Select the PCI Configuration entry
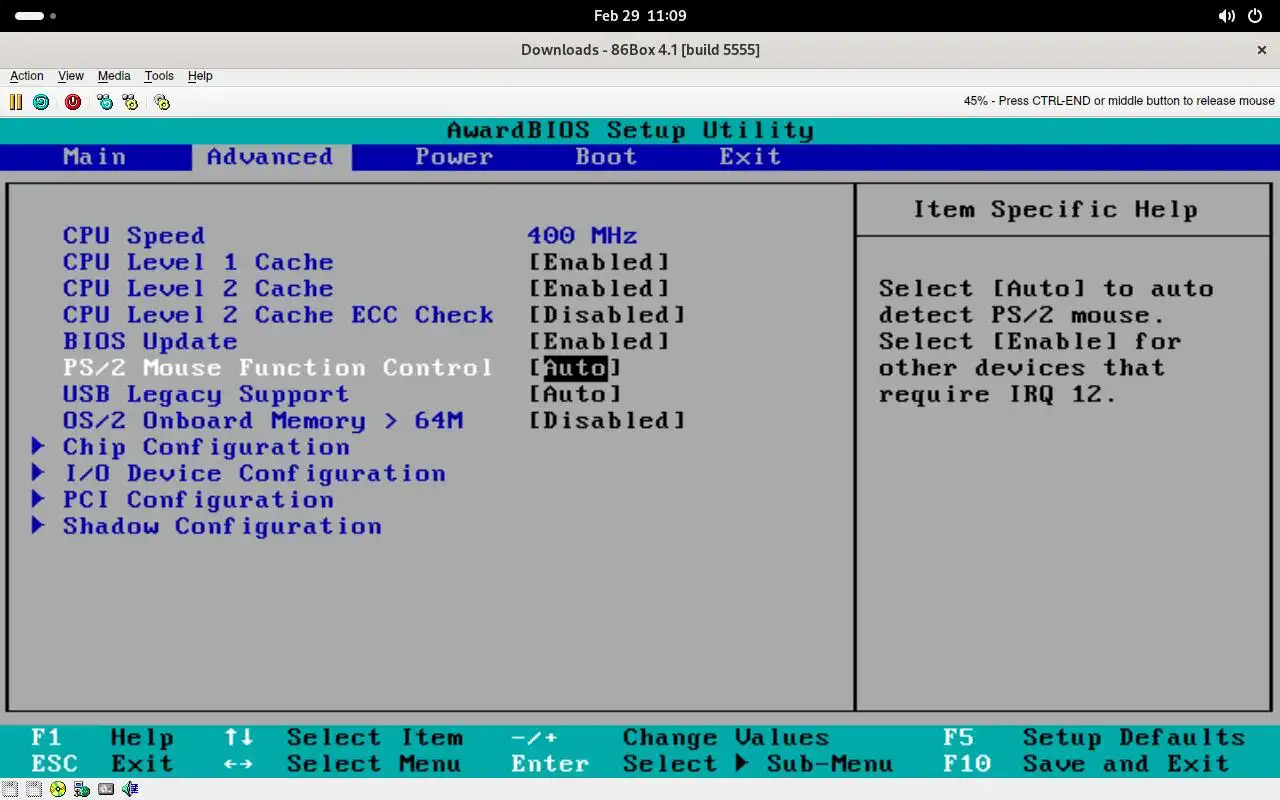The height and width of the screenshot is (800, 1280). coord(198,500)
